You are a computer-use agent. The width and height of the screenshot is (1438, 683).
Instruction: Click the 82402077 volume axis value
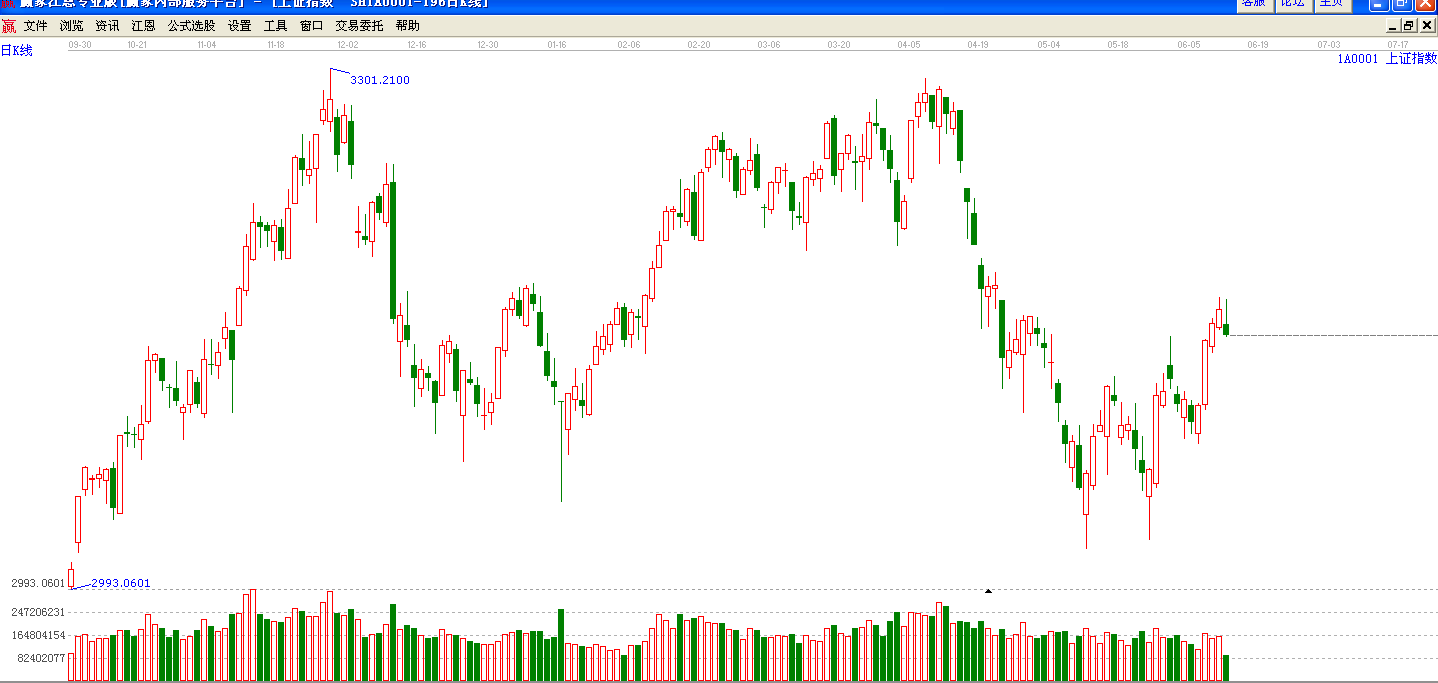click(x=41, y=658)
